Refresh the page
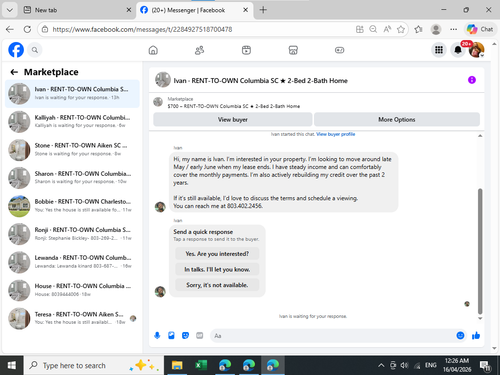 tap(27, 29)
